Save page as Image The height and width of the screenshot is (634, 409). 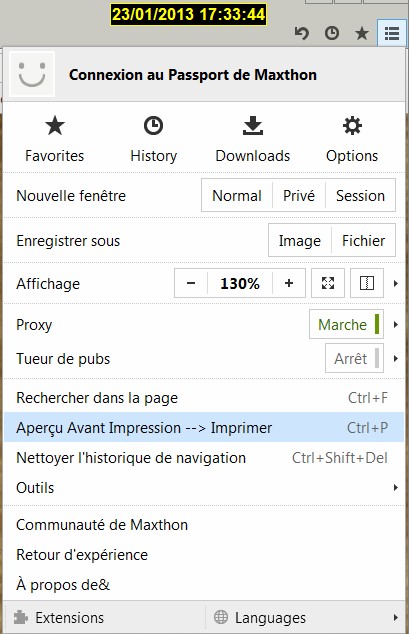click(299, 241)
